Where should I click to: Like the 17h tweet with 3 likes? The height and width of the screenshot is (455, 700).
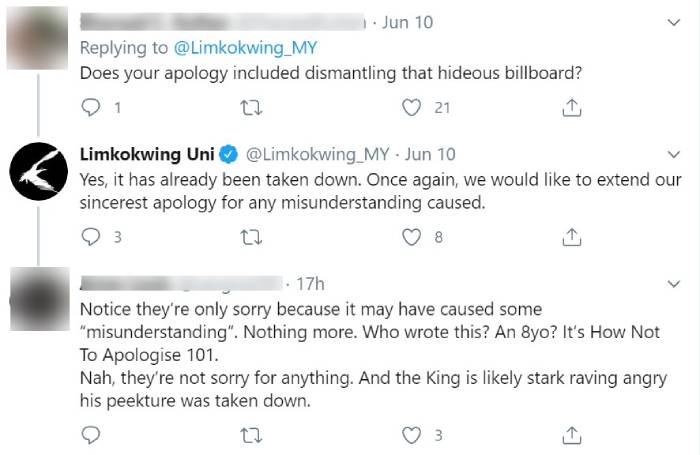(x=408, y=435)
